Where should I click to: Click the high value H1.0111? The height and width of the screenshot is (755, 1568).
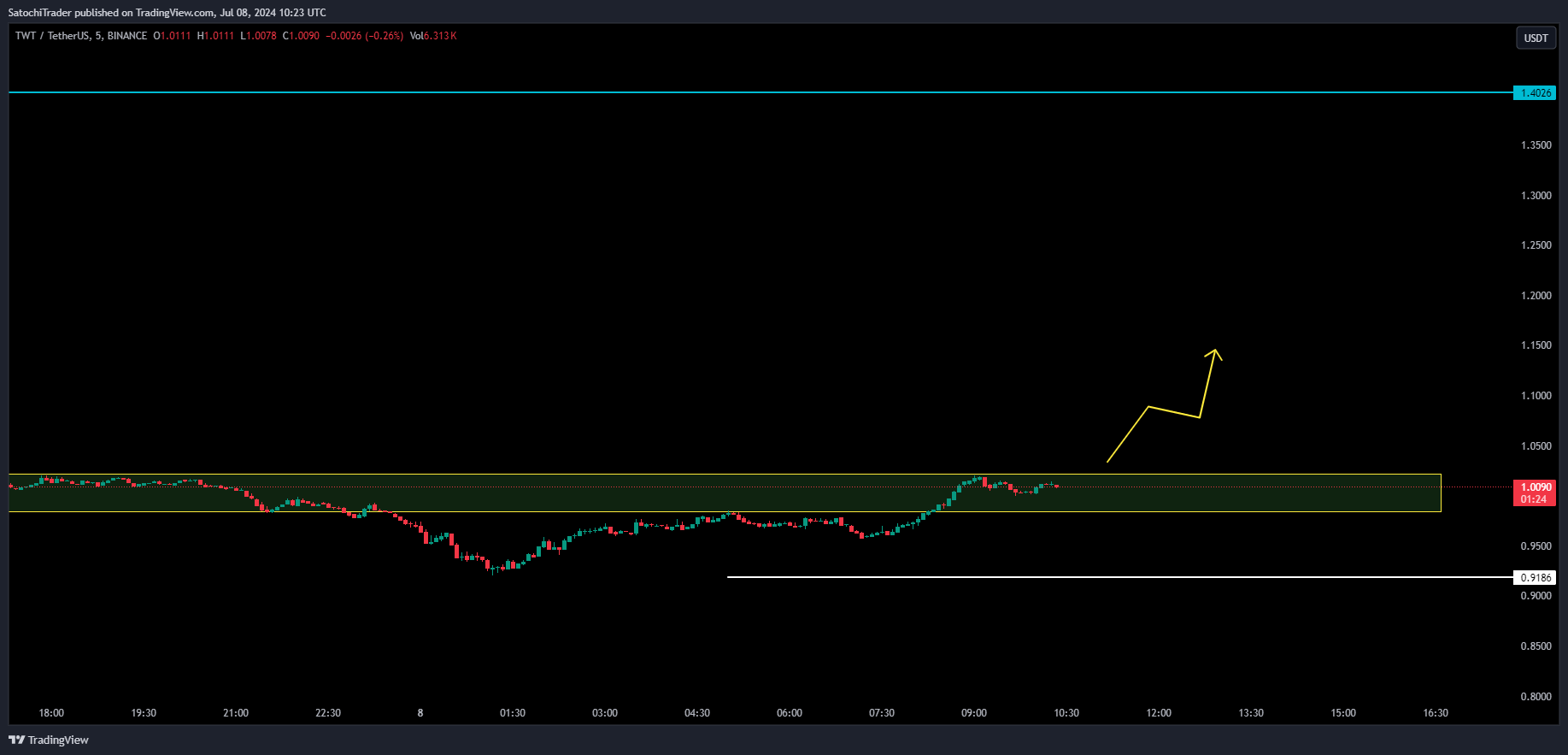pos(215,36)
